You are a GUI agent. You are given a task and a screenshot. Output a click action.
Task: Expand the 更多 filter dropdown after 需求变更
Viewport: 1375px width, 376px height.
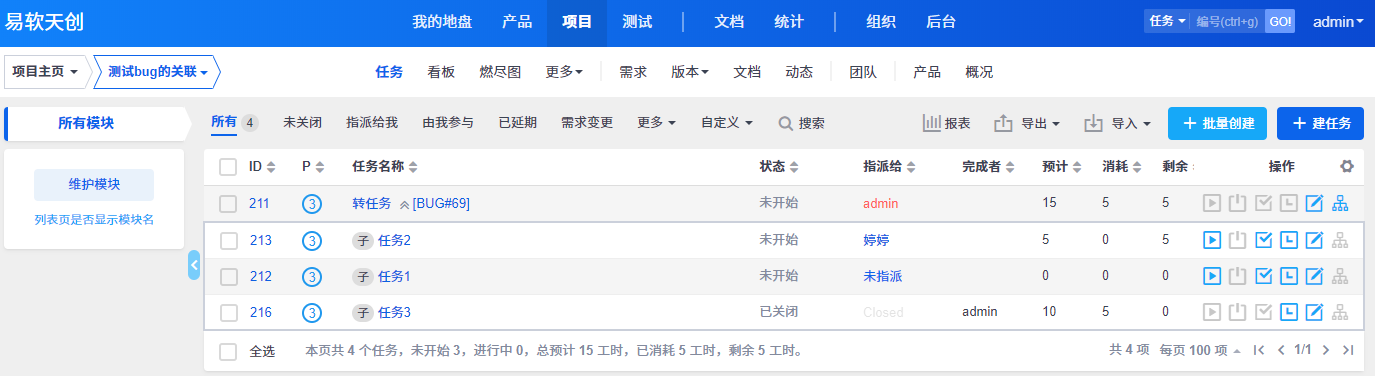[x=657, y=123]
